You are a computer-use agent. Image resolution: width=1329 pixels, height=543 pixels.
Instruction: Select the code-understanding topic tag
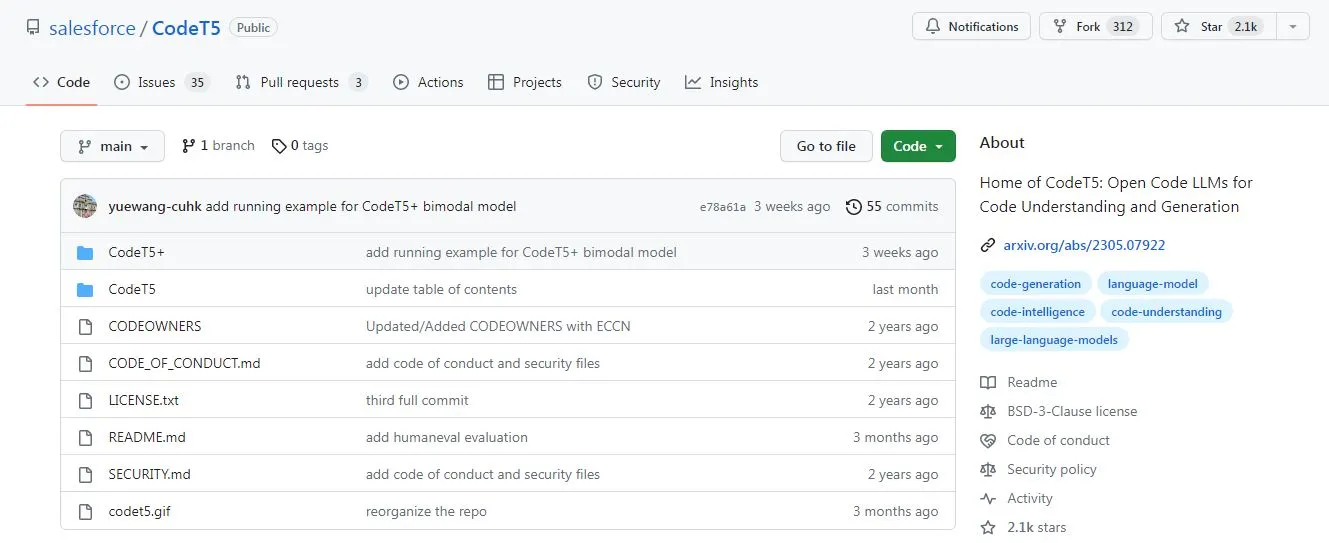pos(1166,312)
